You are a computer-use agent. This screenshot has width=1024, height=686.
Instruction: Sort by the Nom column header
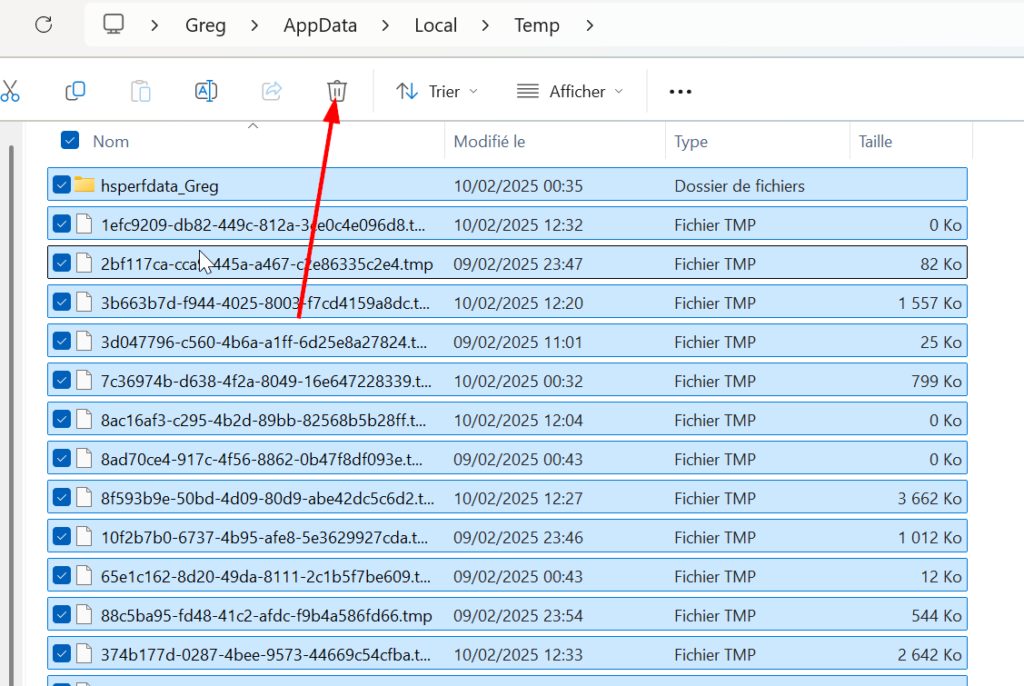[x=110, y=141]
